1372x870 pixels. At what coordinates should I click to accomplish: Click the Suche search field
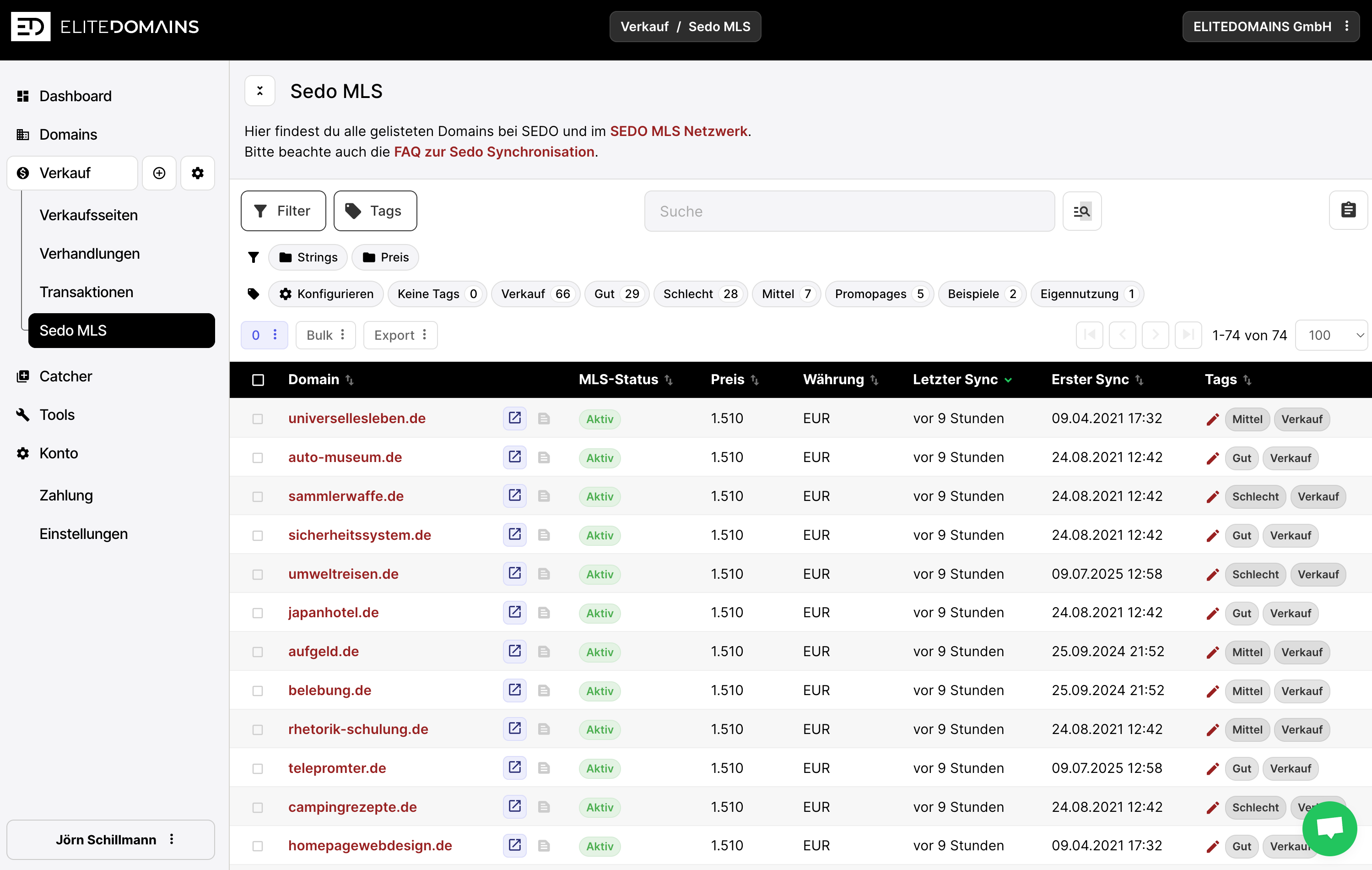pos(849,211)
